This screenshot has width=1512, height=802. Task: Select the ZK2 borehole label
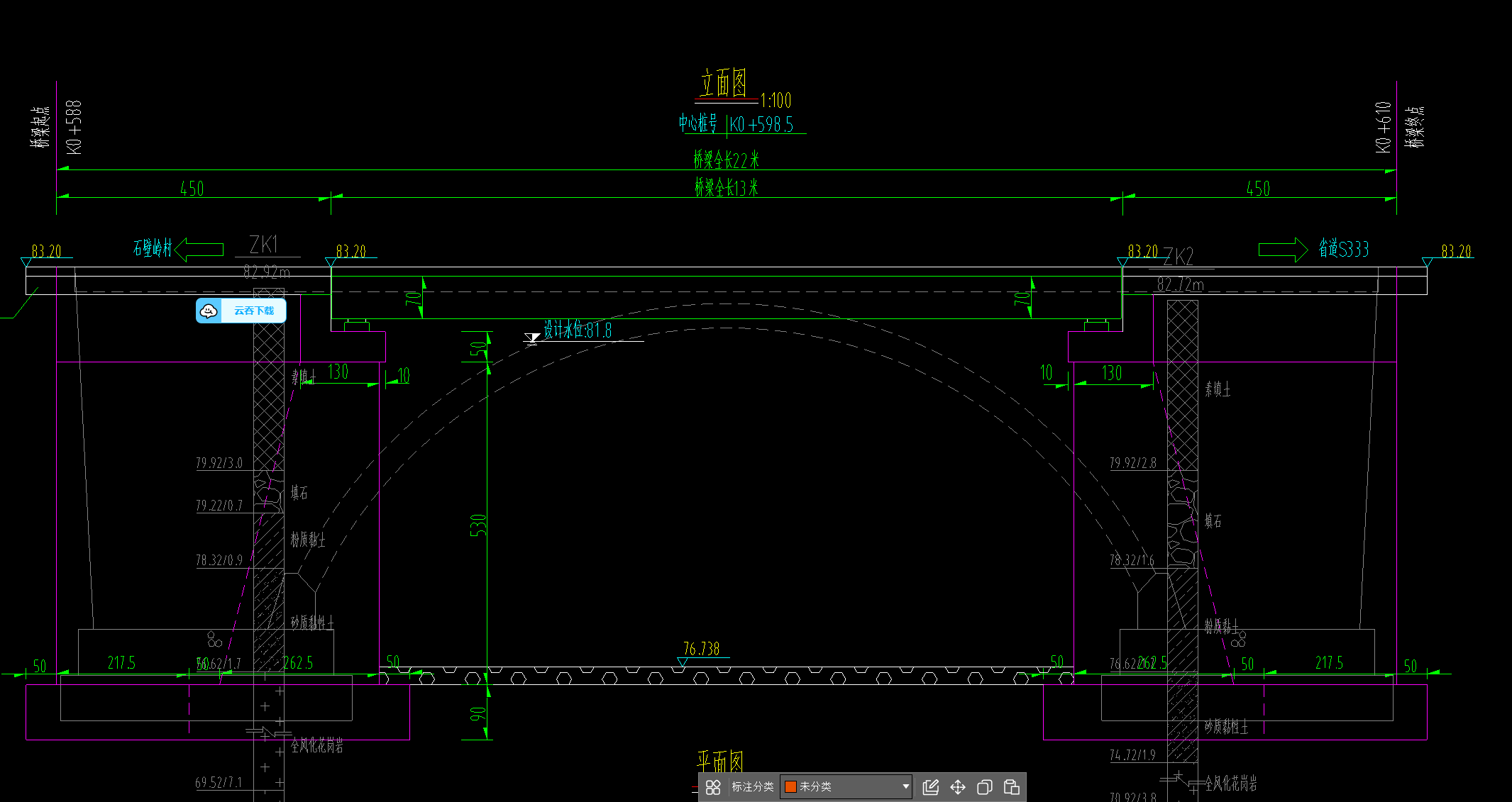[1179, 257]
